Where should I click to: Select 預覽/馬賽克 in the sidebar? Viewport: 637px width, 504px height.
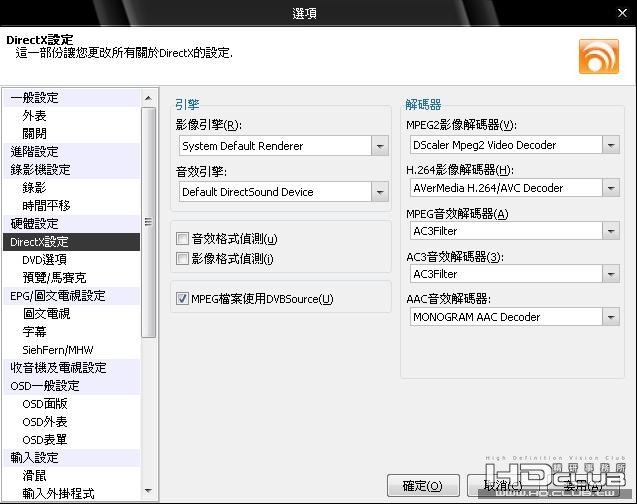[72, 278]
